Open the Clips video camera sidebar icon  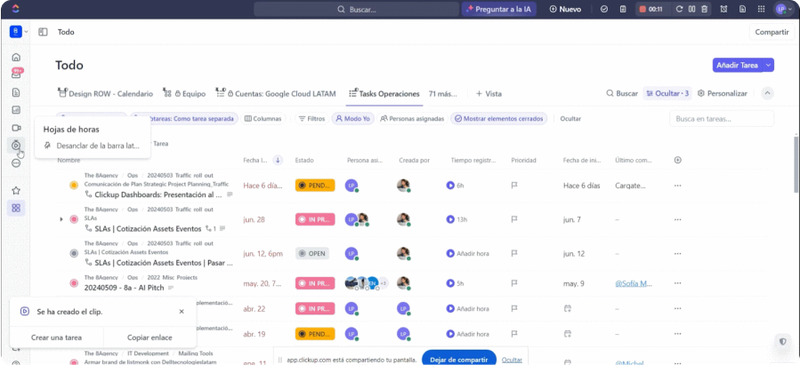tap(16, 128)
